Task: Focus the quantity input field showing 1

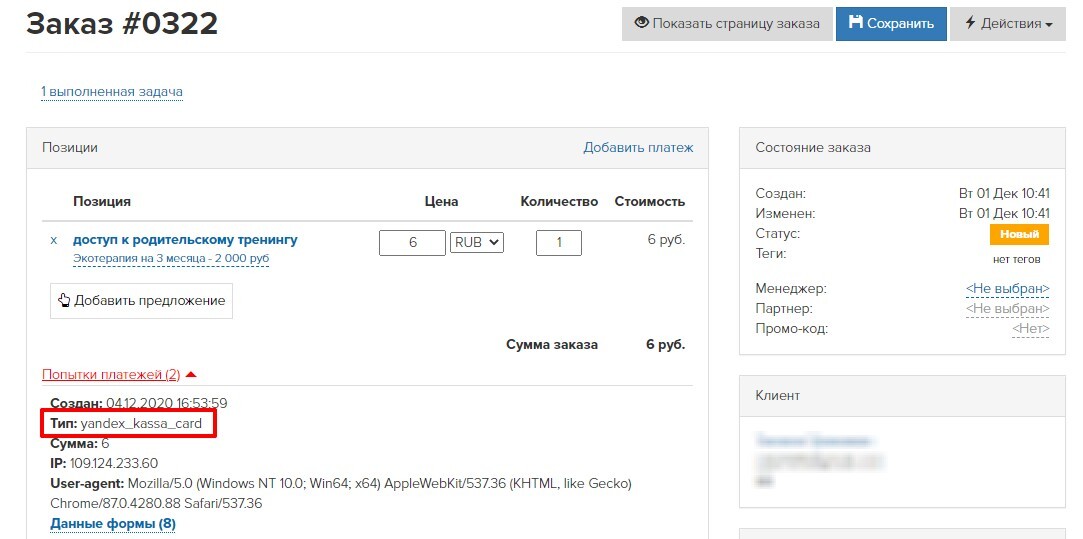Action: point(559,243)
